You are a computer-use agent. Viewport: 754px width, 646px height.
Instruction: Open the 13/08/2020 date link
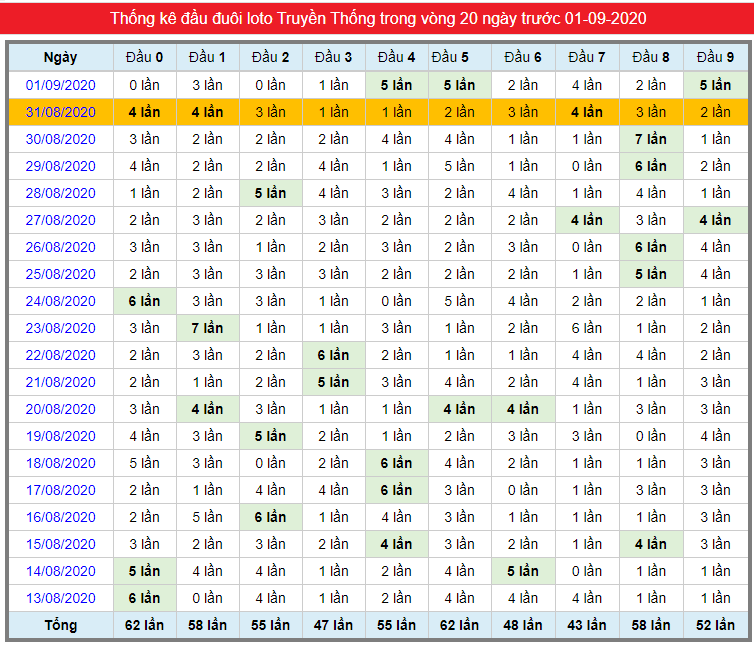61,598
